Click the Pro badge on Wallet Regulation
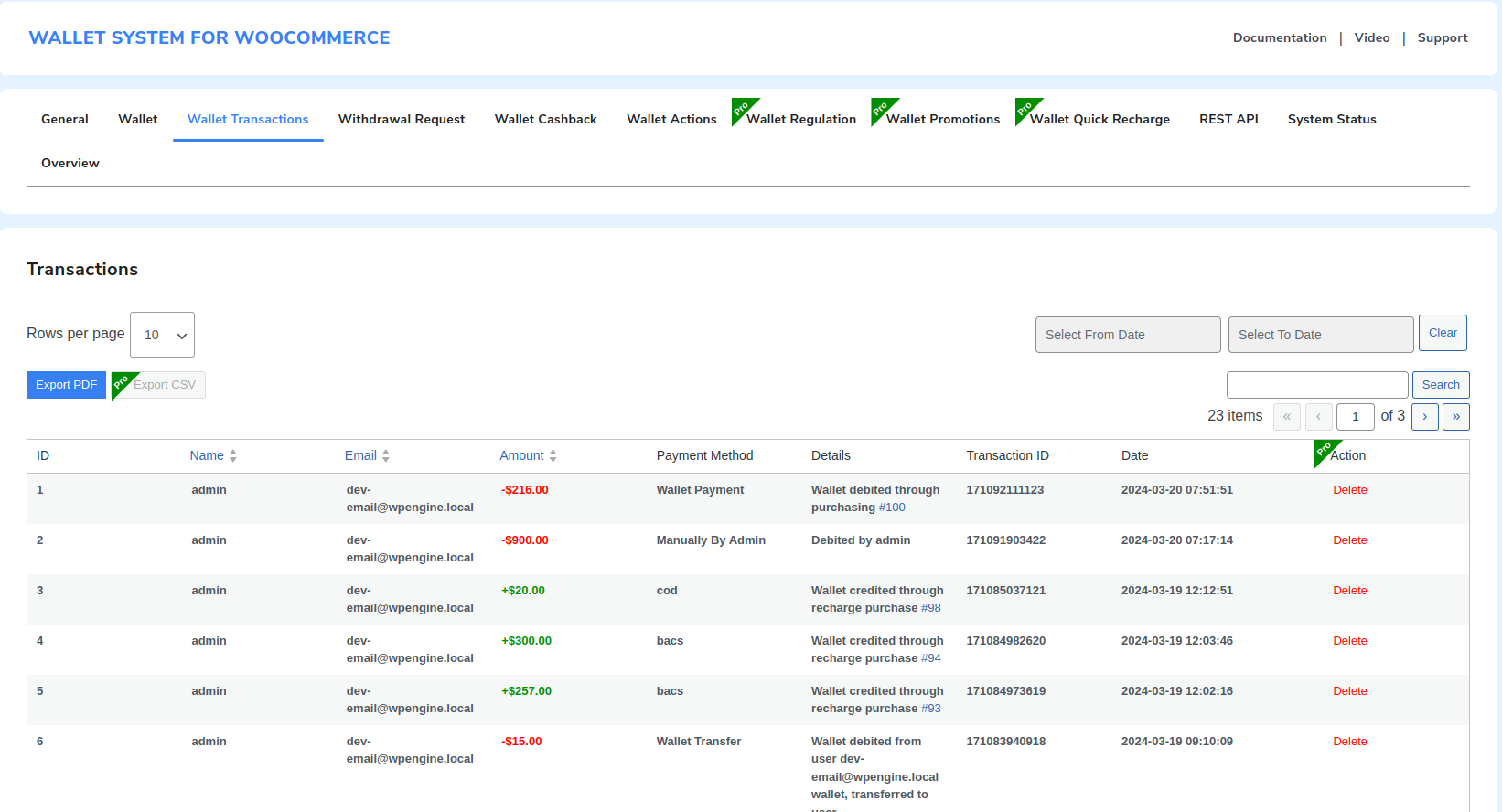Screen dimensions: 1502x812 [x=742, y=108]
